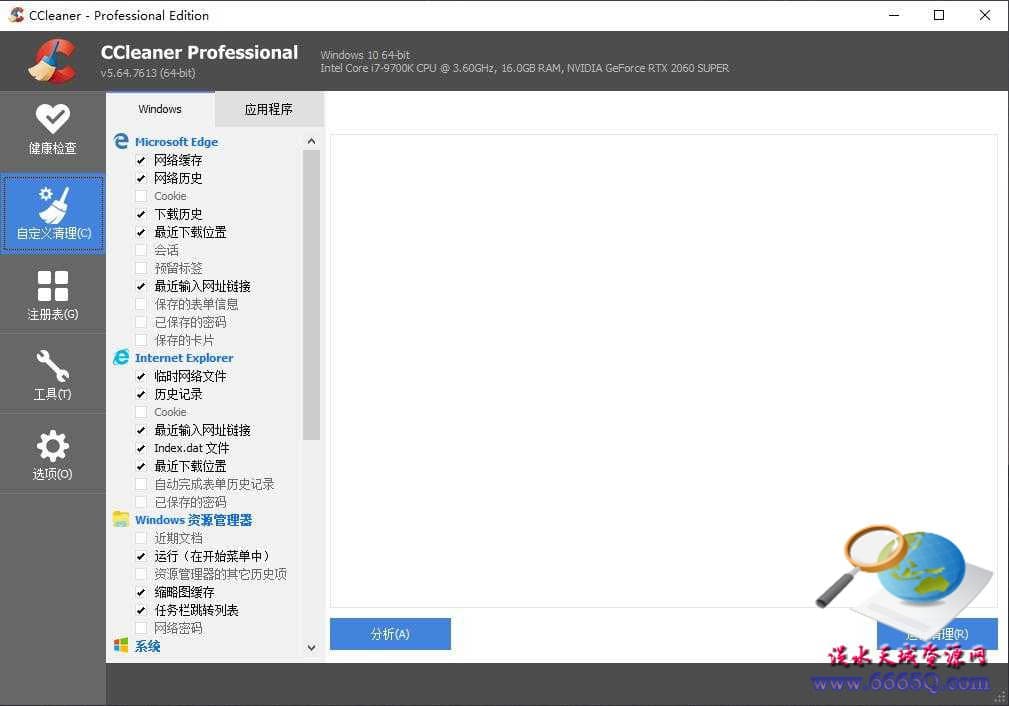Uncheck the 缩略图缓存 checkbox
The height and width of the screenshot is (706, 1009).
[x=141, y=592]
